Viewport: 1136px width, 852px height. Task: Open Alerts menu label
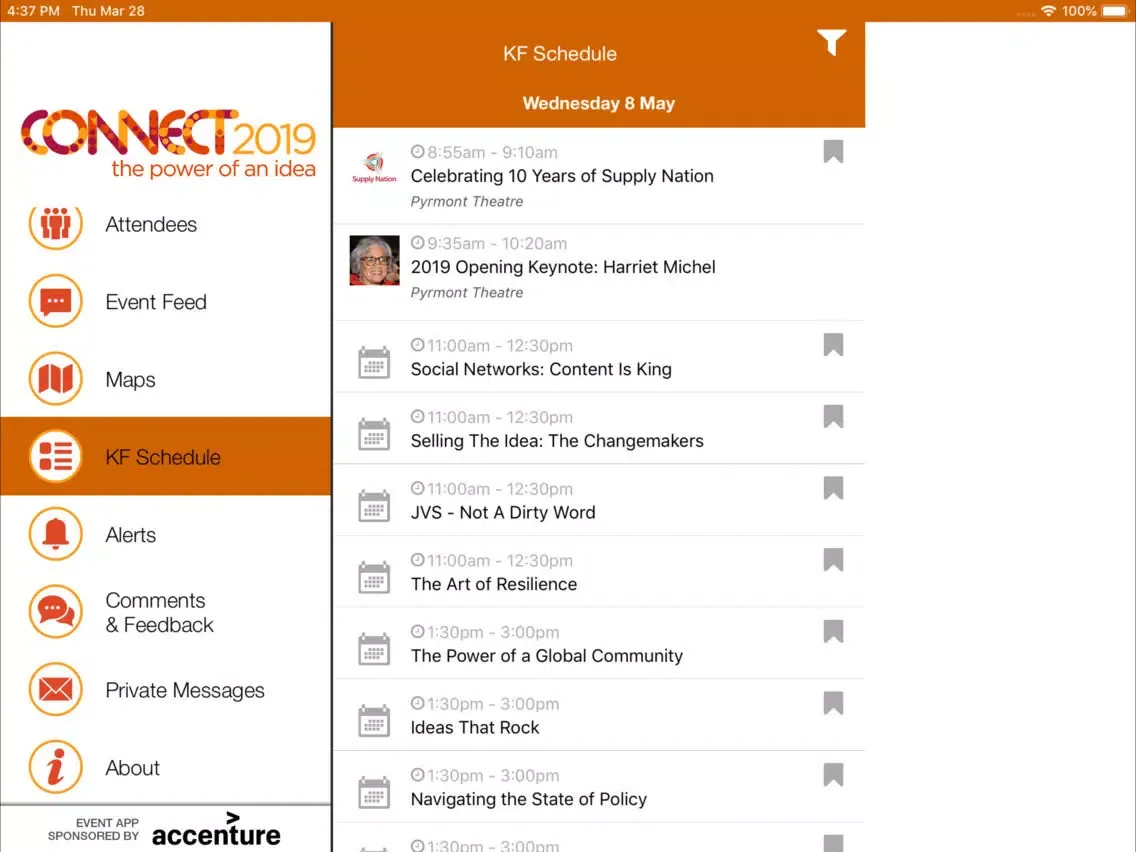point(130,535)
